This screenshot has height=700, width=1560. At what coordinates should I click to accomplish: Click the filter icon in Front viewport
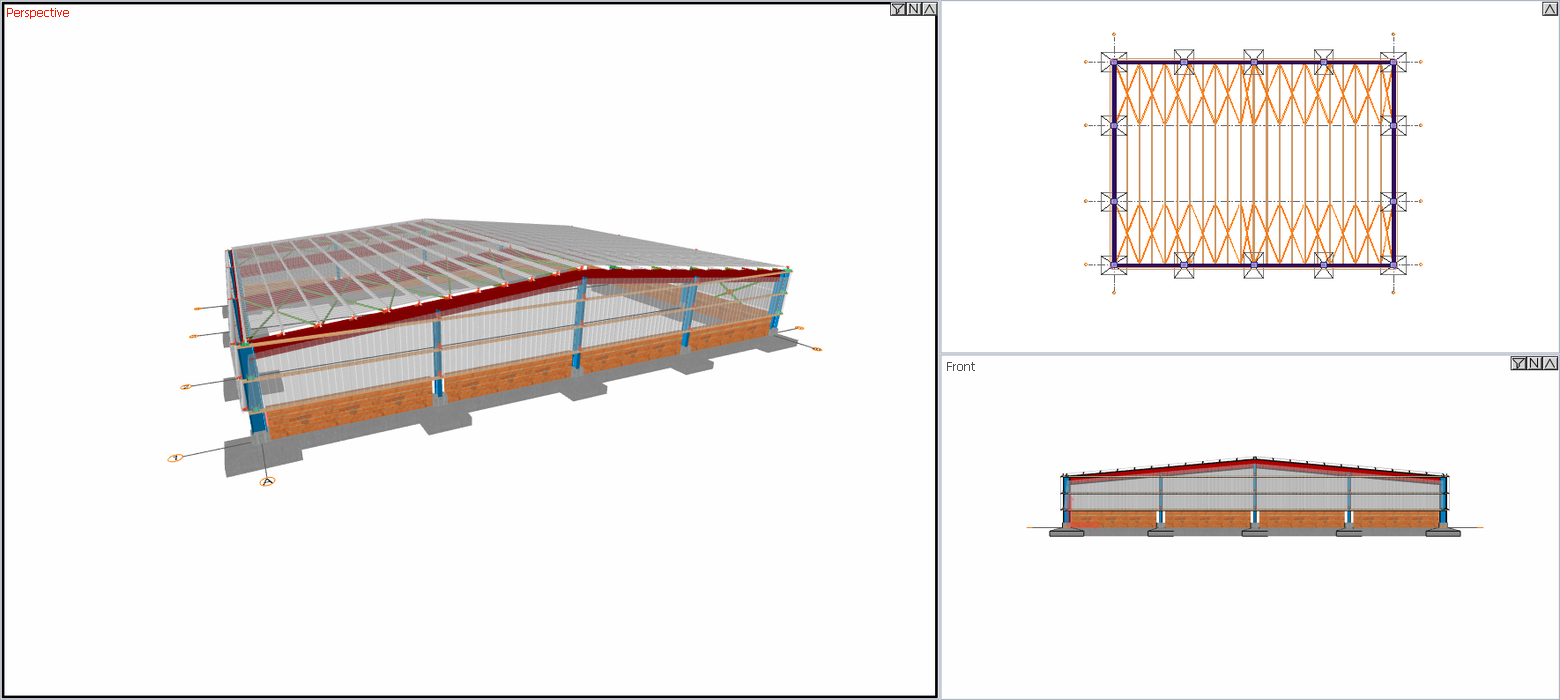click(1518, 363)
